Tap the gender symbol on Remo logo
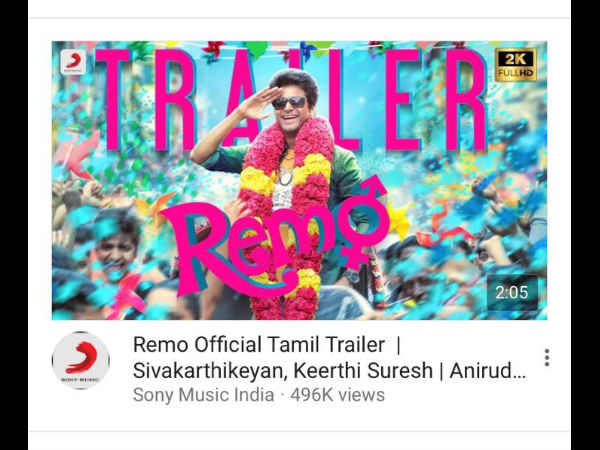600x450 pixels. coord(362,222)
